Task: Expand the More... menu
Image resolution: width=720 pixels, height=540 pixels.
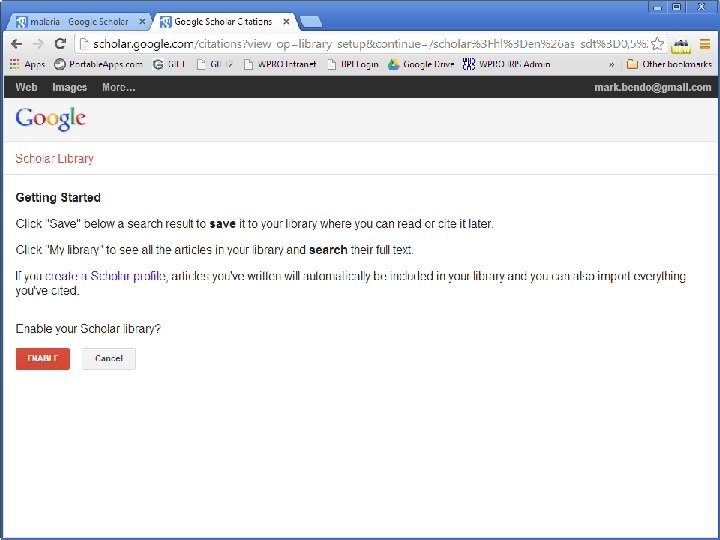Action: [118, 87]
